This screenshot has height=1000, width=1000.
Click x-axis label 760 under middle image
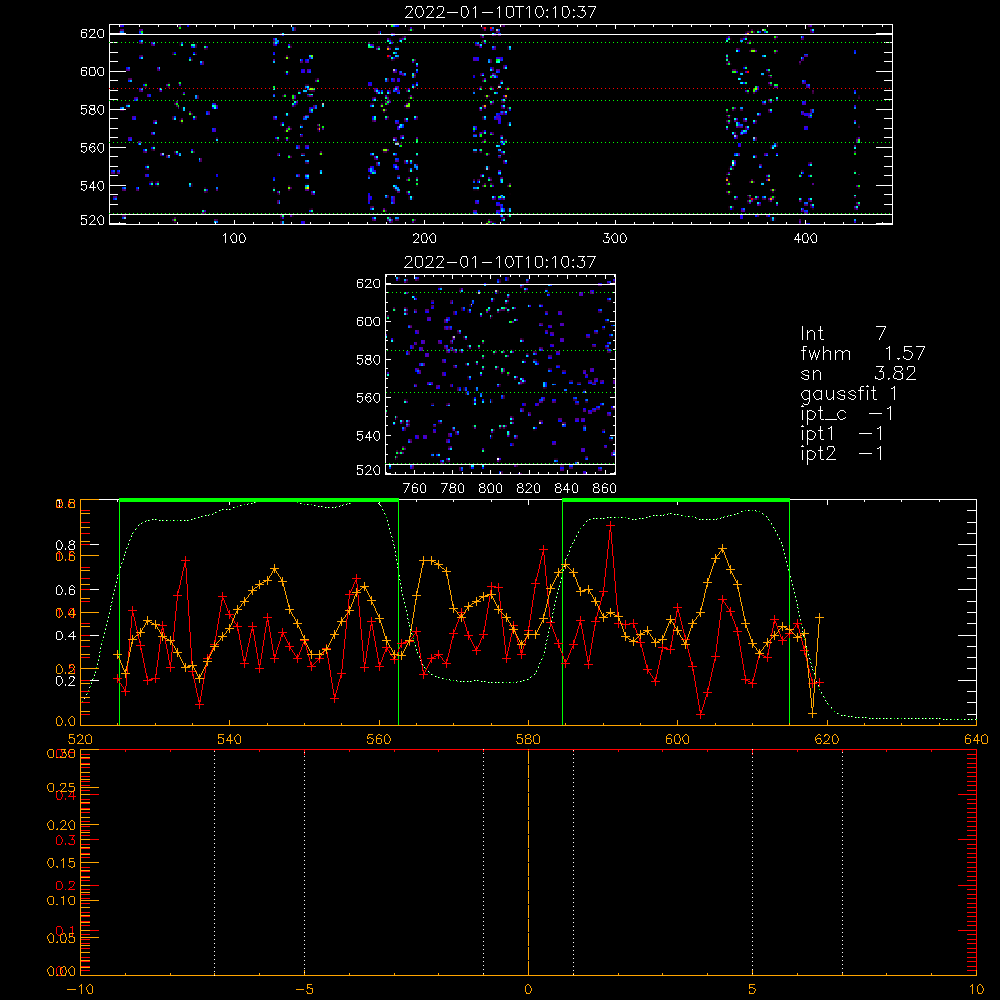415,489
